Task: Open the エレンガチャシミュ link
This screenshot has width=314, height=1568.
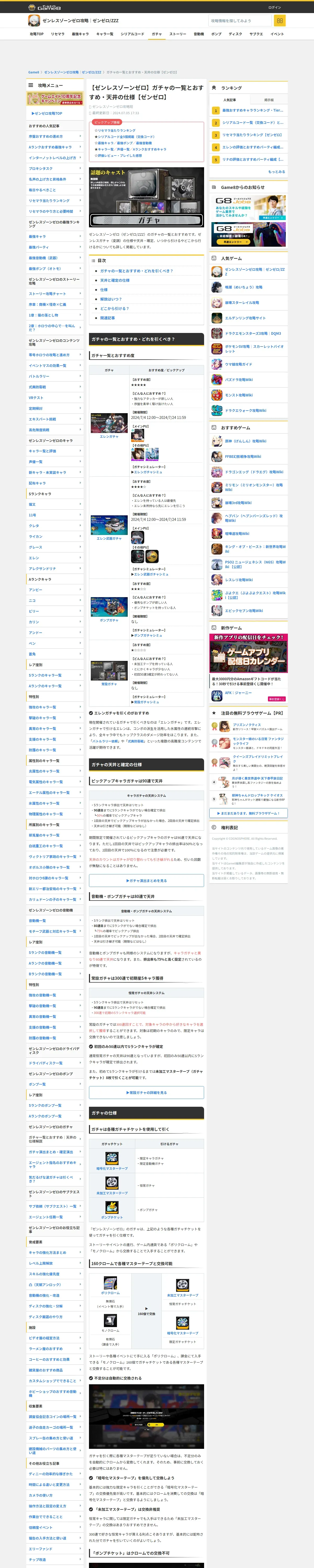Action: coord(148,472)
